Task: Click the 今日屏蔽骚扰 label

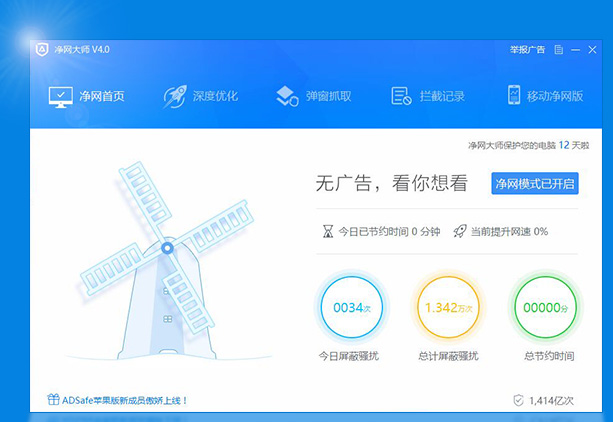Action: [349, 356]
